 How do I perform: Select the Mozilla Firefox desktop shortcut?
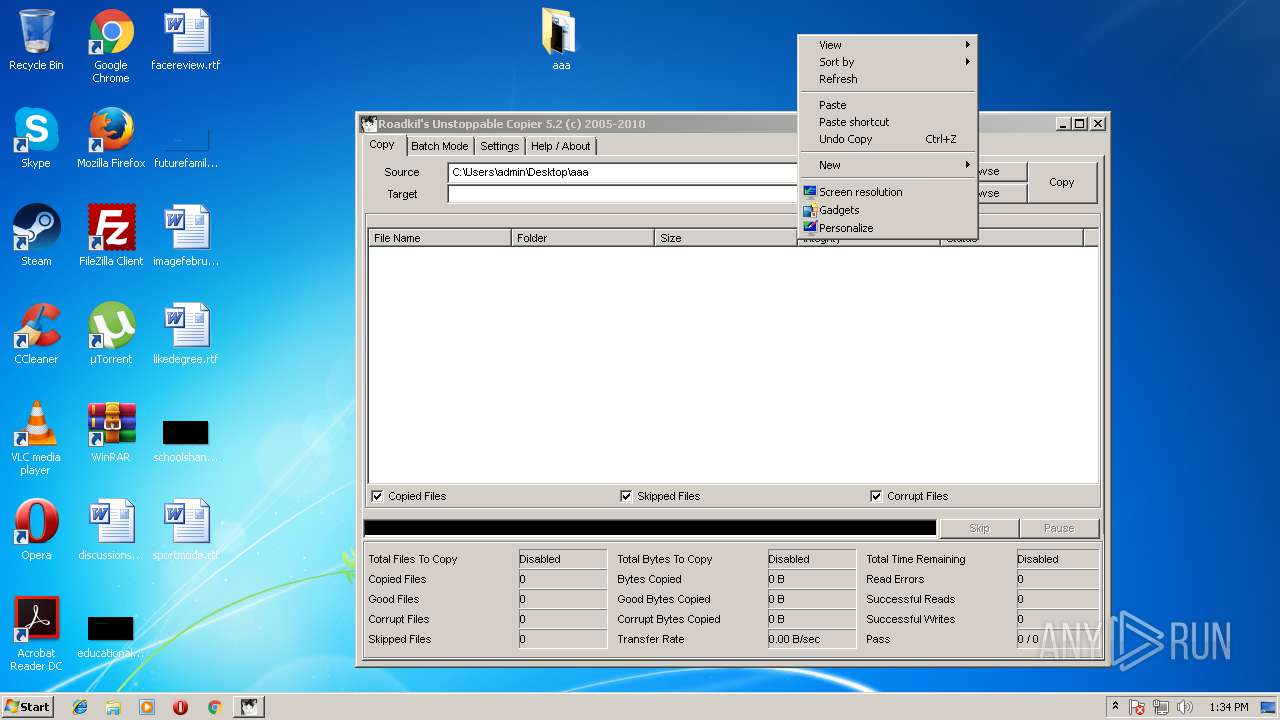[111, 138]
